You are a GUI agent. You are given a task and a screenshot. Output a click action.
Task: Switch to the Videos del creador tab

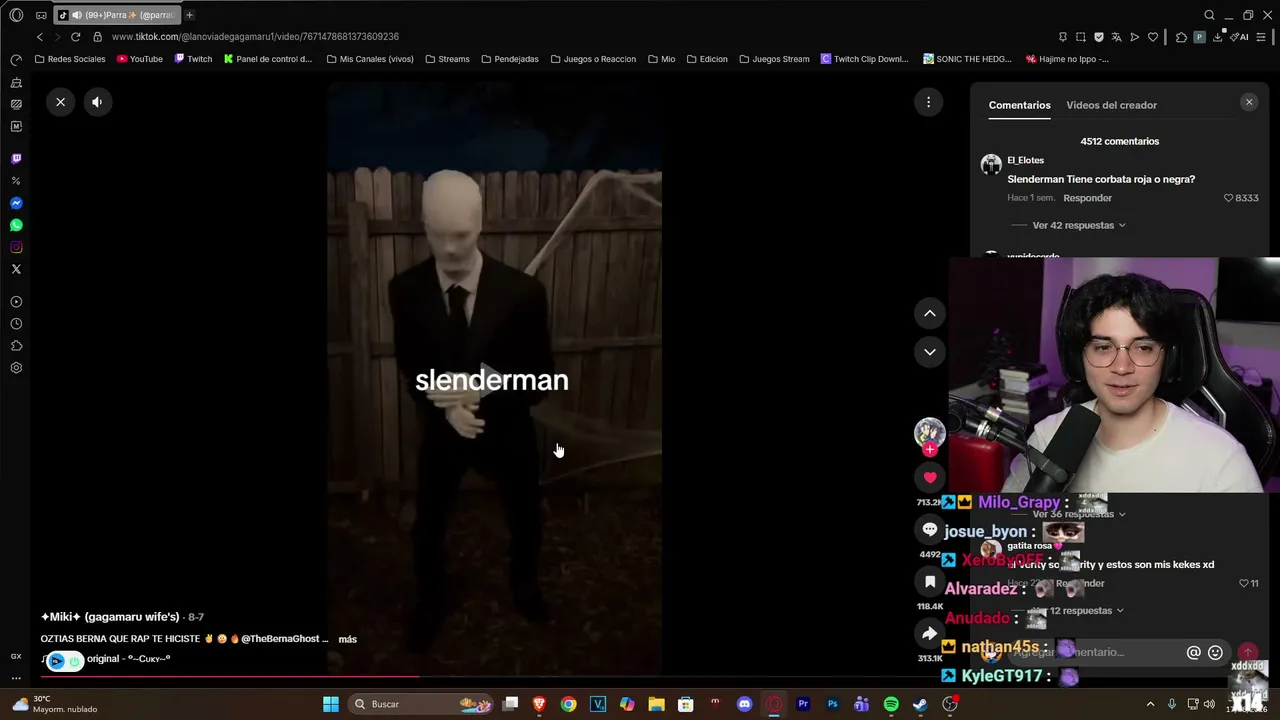pyautogui.click(x=1111, y=105)
